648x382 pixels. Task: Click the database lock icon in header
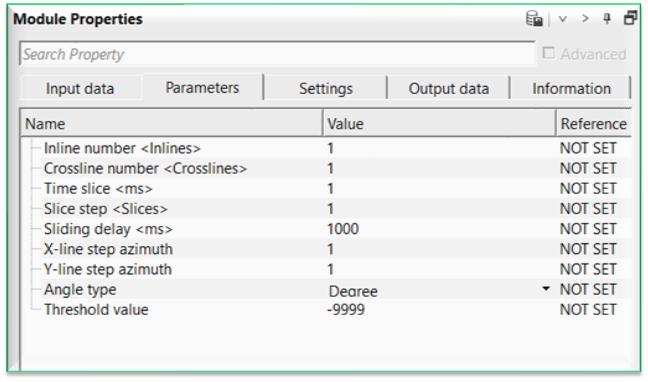tap(534, 19)
